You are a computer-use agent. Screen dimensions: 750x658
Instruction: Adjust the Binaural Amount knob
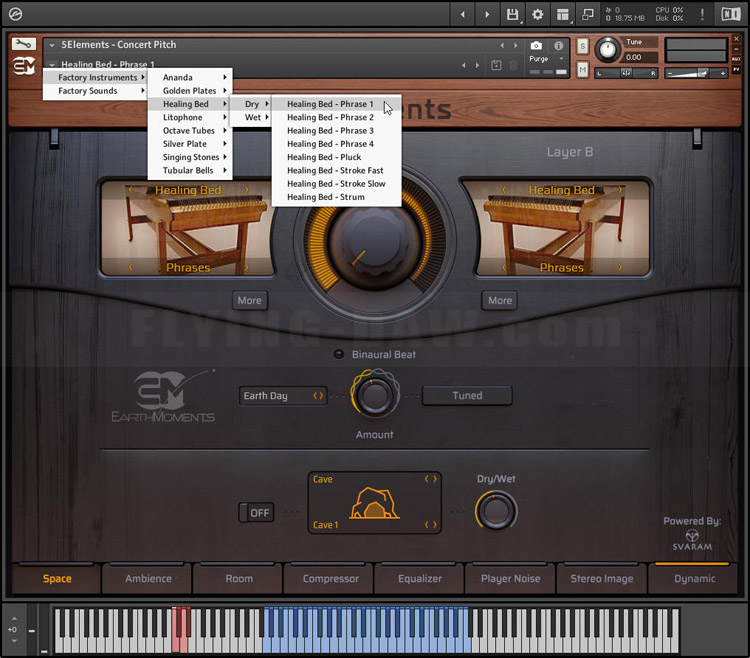coord(375,395)
